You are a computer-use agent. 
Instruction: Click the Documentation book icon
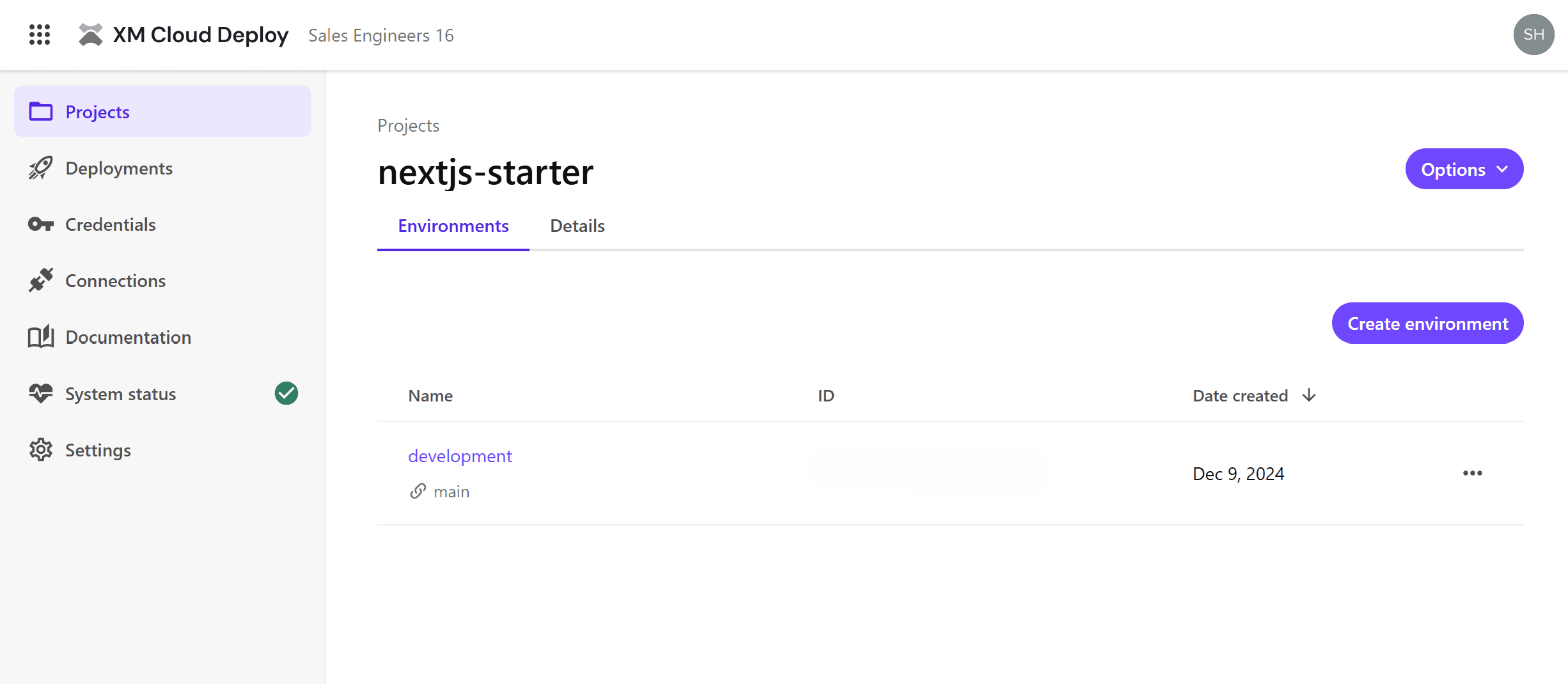[41, 337]
